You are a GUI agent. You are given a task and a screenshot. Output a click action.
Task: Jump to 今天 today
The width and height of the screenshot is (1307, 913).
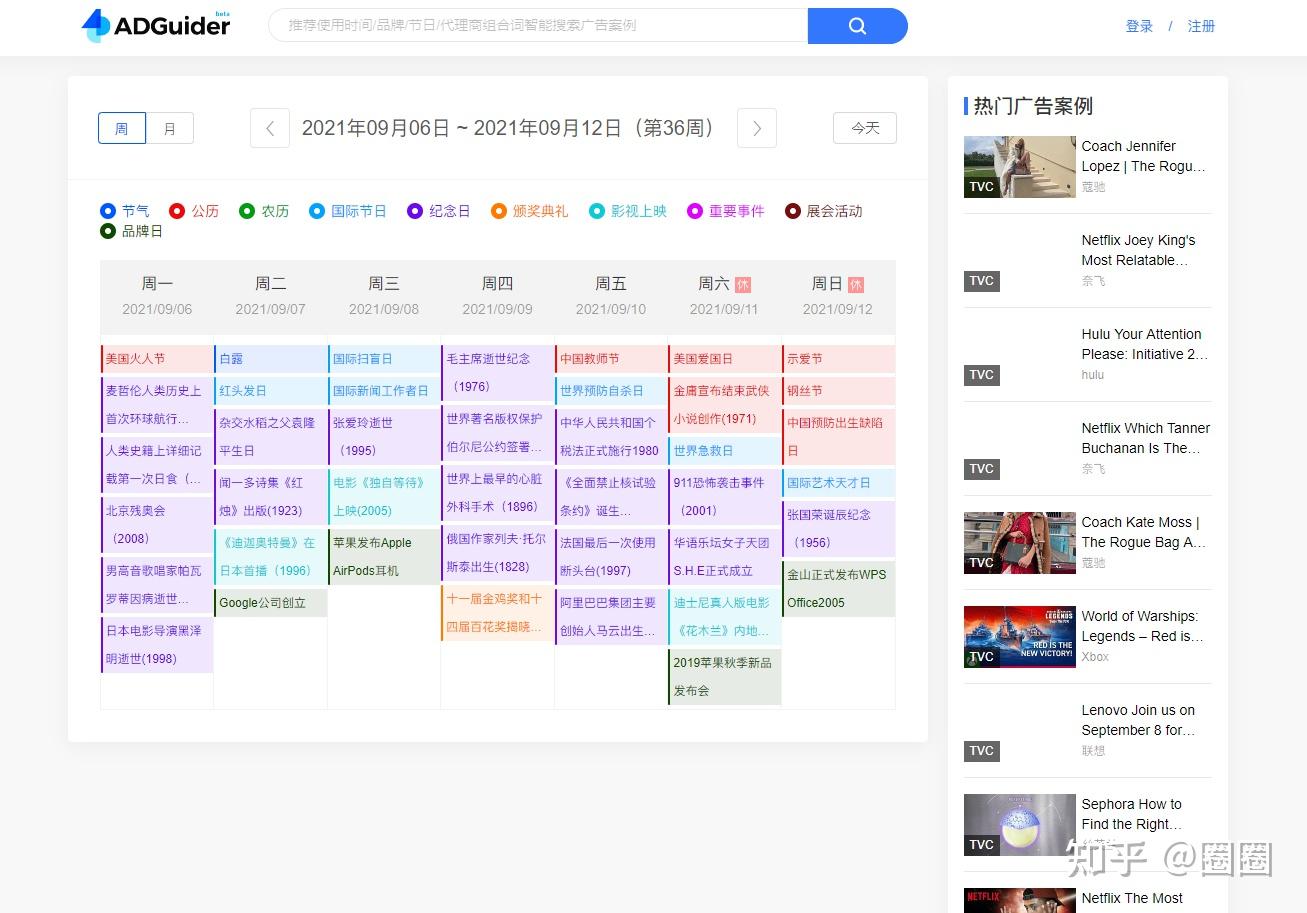click(865, 128)
